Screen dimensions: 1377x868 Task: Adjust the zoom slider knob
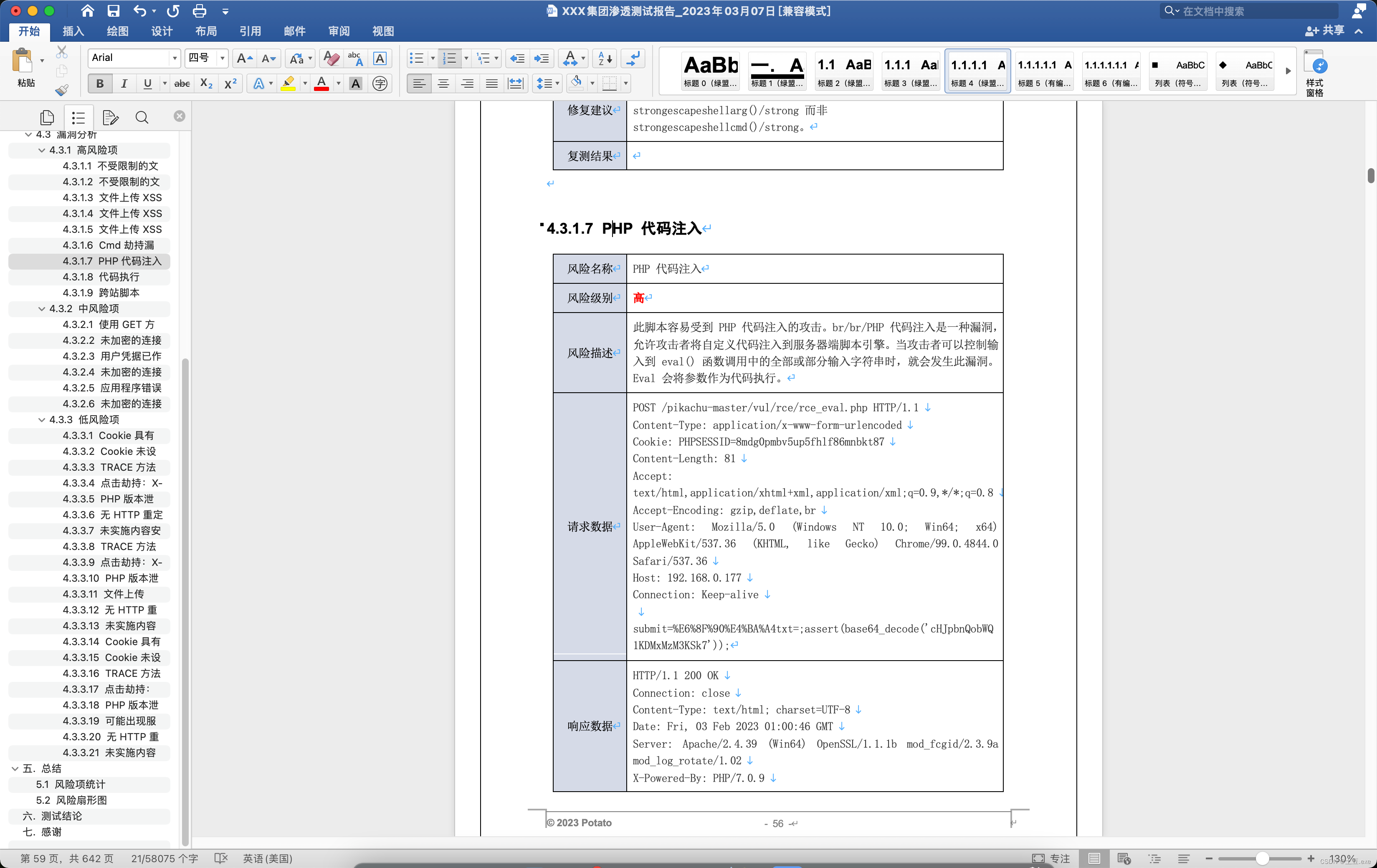(1262, 858)
